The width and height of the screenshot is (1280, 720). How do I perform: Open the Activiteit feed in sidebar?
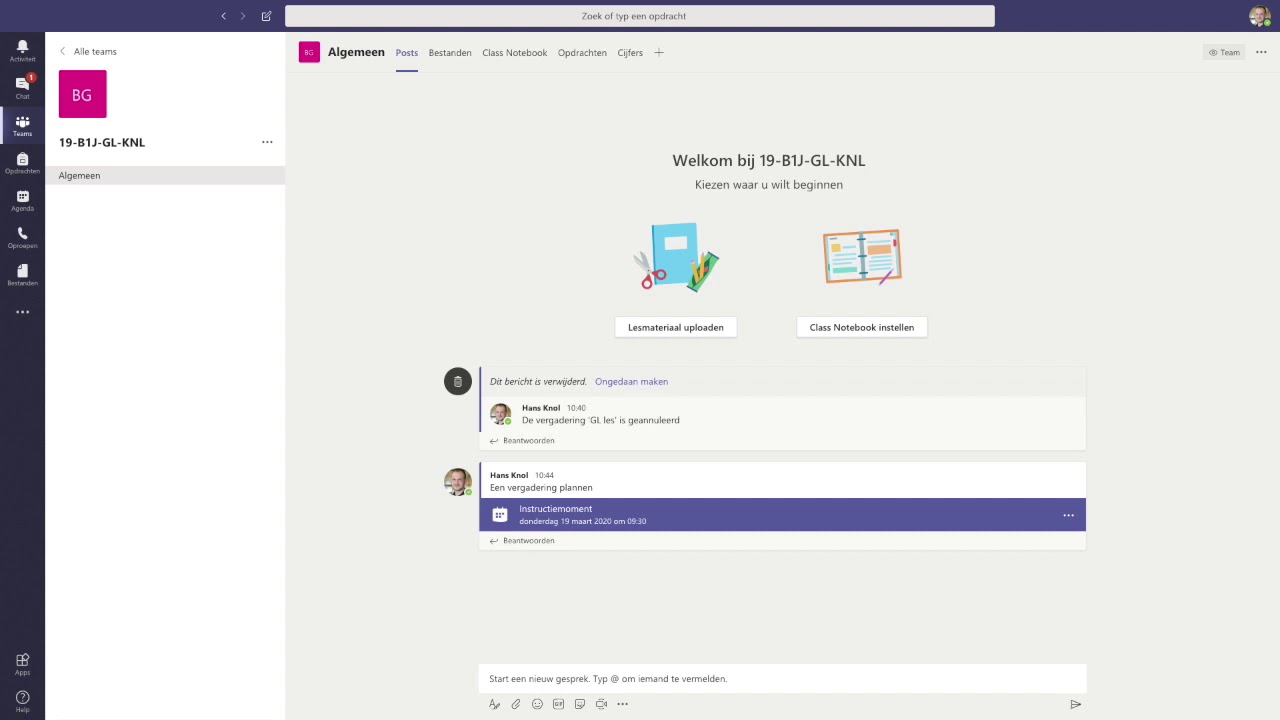[x=22, y=50]
